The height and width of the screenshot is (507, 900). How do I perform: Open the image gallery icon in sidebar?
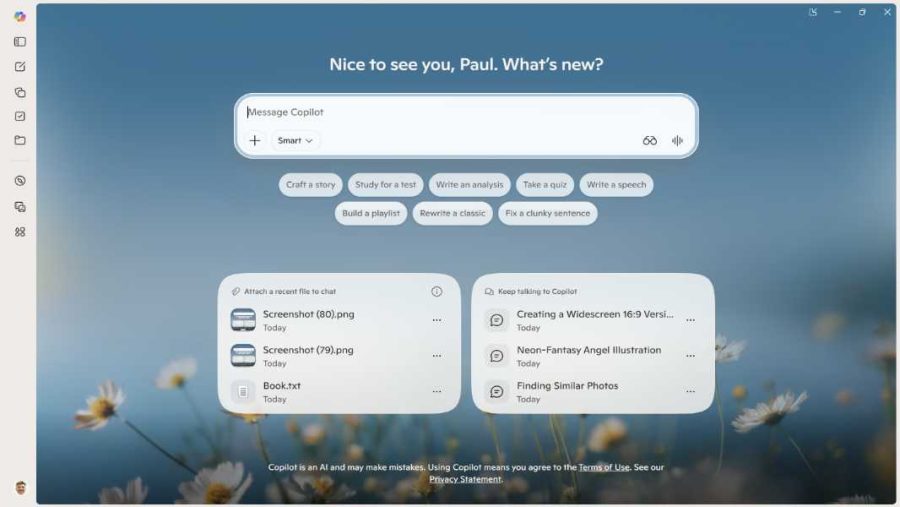coord(20,207)
